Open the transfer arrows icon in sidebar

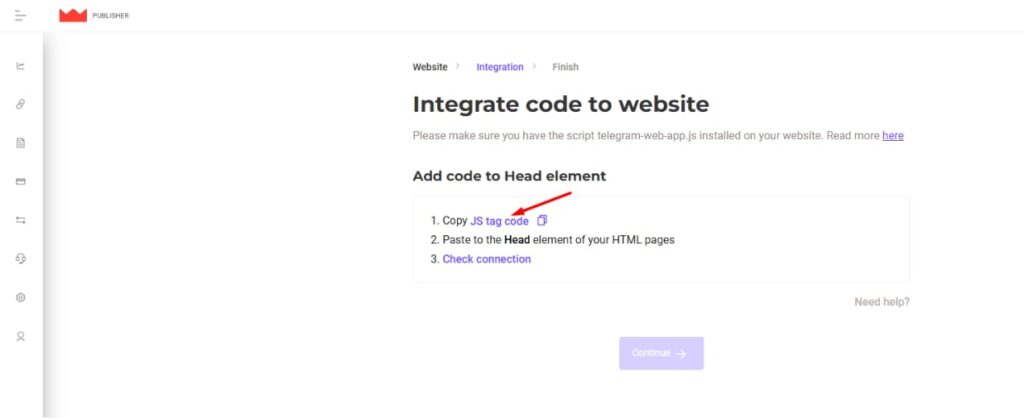pos(21,221)
